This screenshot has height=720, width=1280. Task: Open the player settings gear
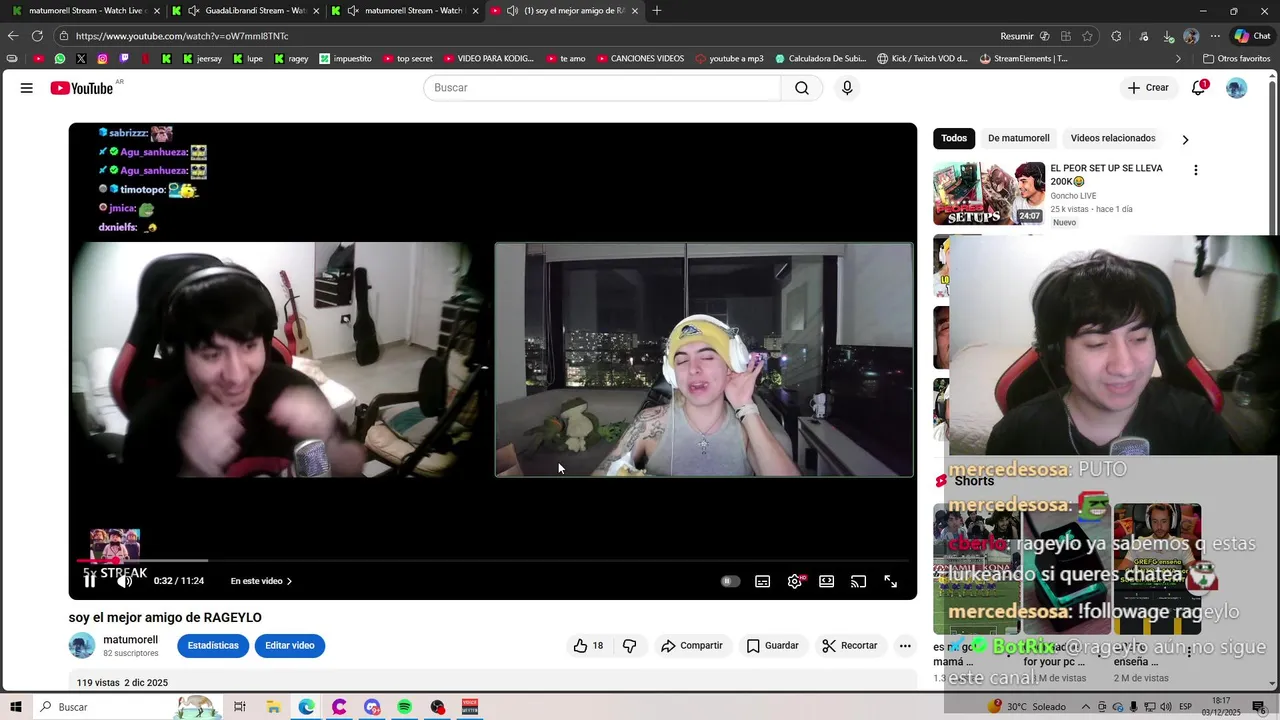coord(795,581)
